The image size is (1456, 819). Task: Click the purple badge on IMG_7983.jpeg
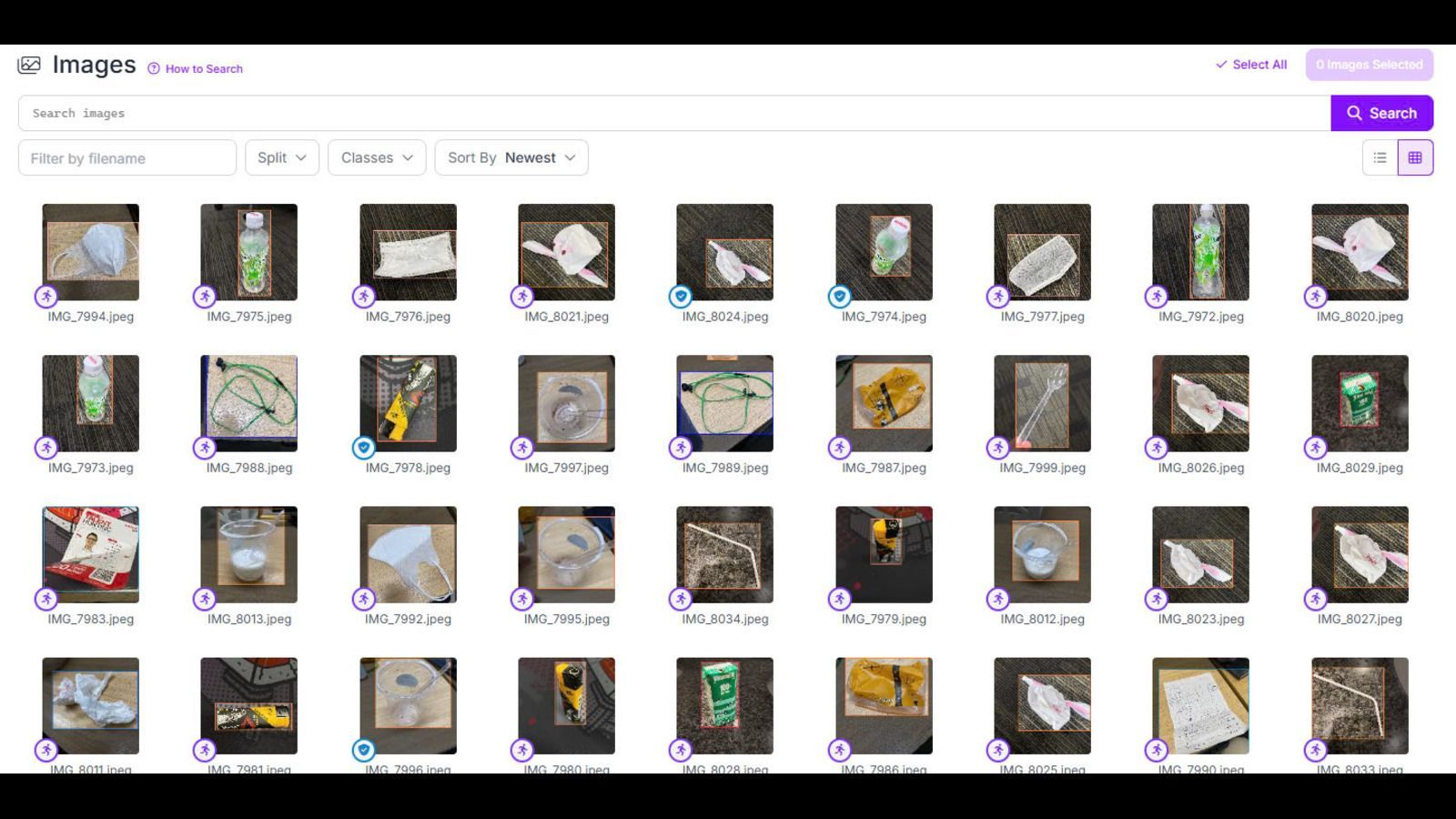click(x=45, y=598)
